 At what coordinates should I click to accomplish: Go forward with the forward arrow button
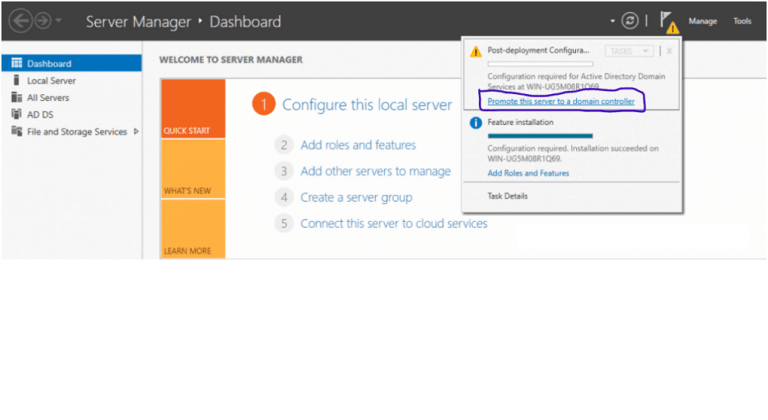(x=43, y=21)
